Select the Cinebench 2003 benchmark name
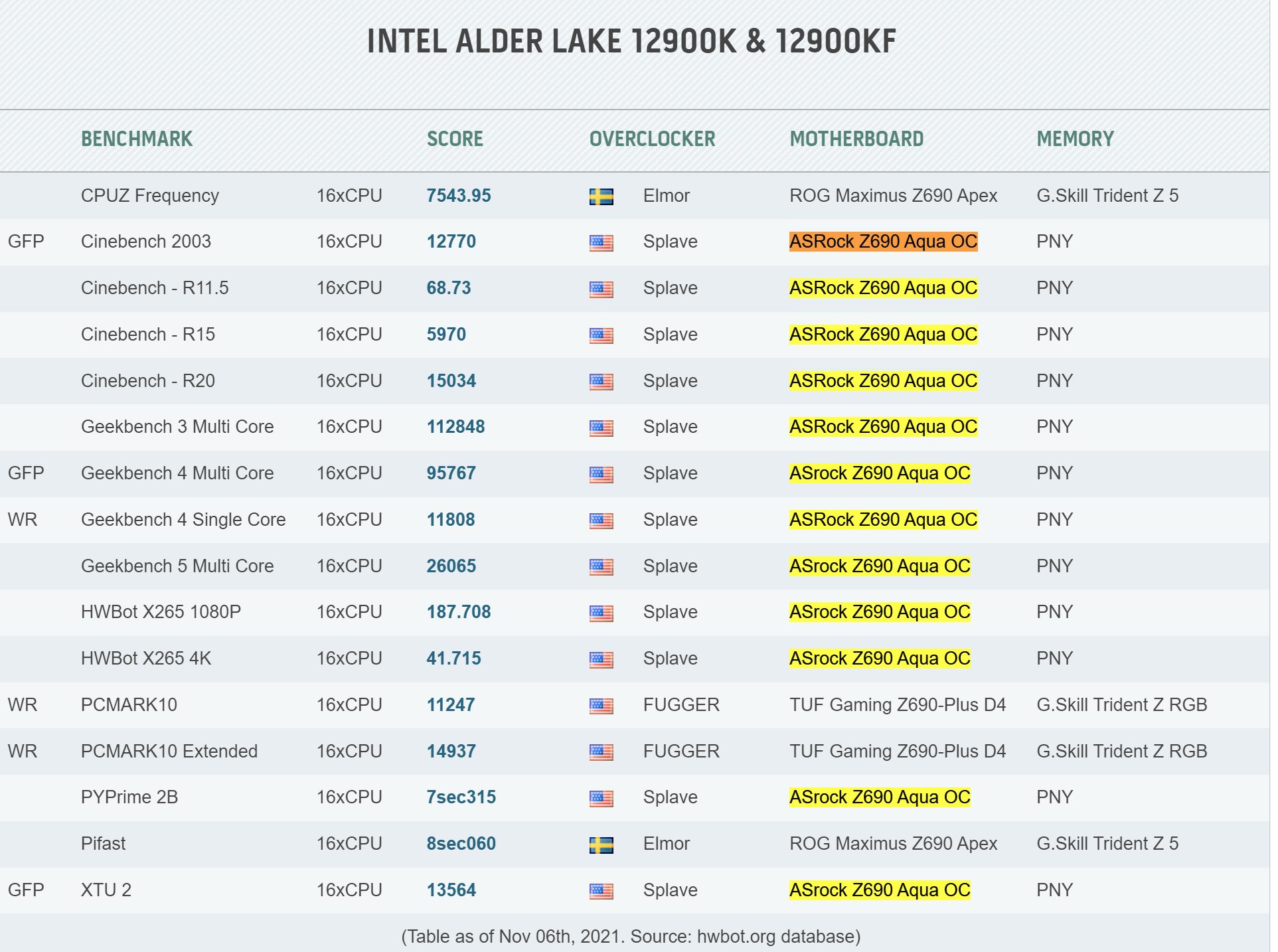This screenshot has width=1278, height=952. [146, 242]
